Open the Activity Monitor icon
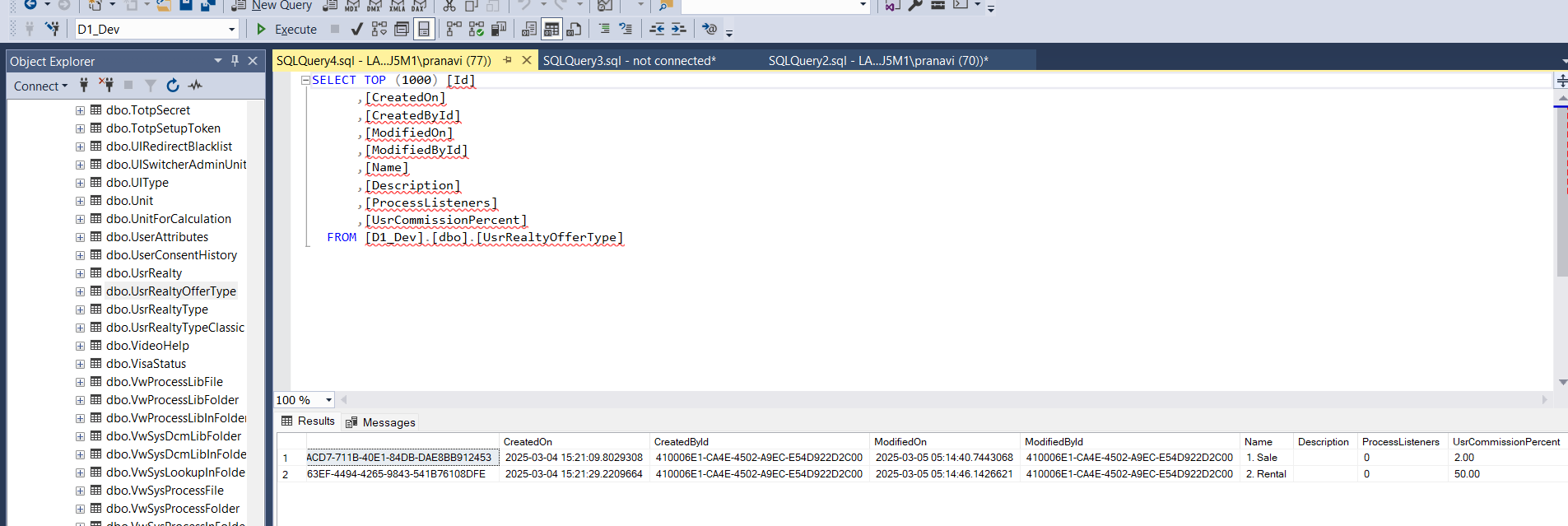 coord(195,85)
